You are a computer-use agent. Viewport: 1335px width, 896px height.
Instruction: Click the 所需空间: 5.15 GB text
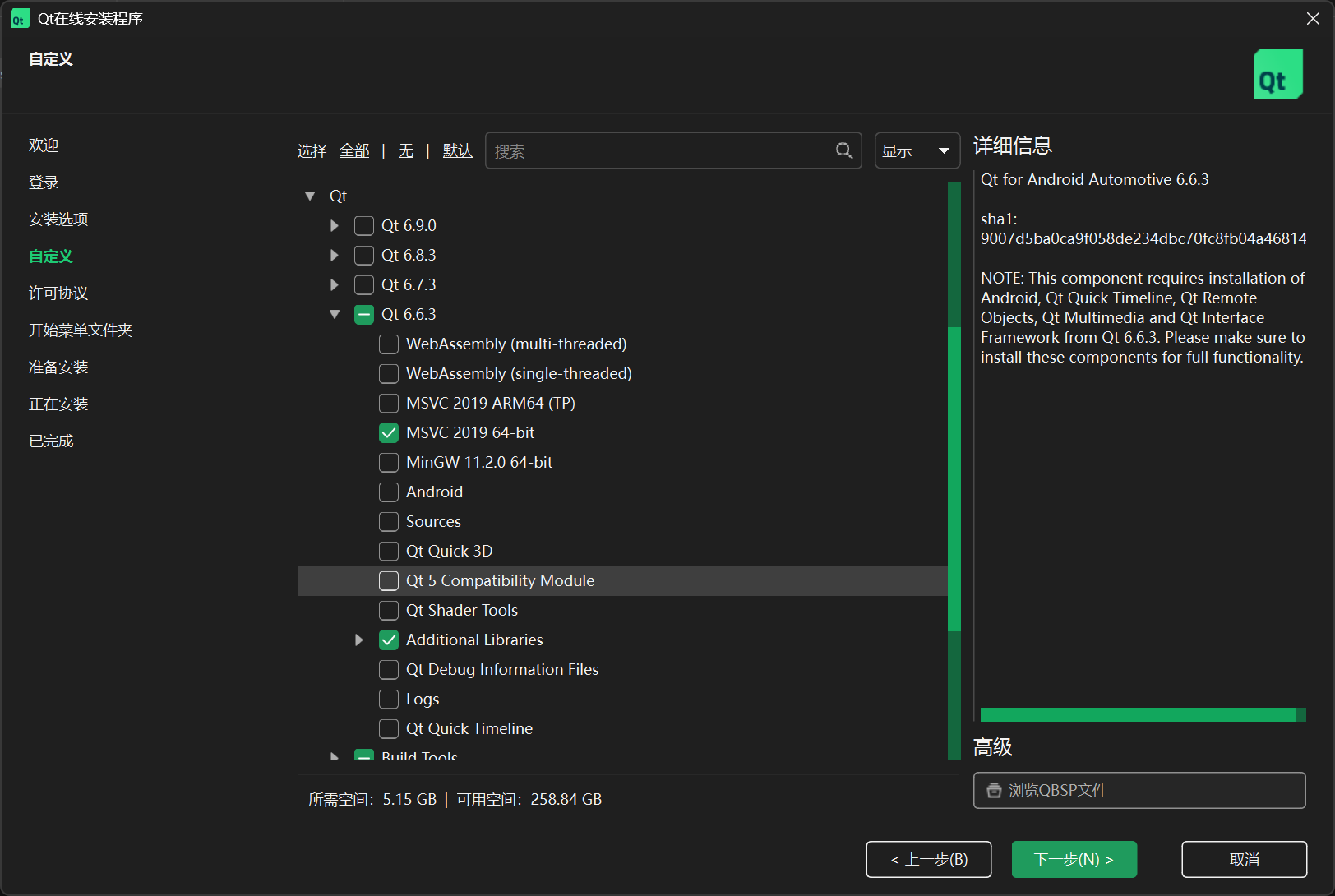372,800
